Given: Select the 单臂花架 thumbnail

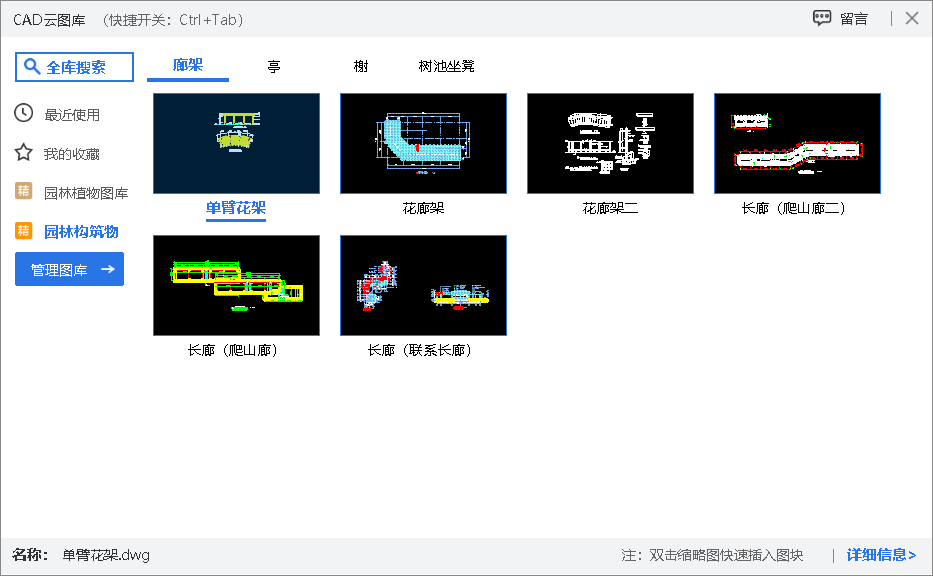Looking at the screenshot, I should coord(236,143).
